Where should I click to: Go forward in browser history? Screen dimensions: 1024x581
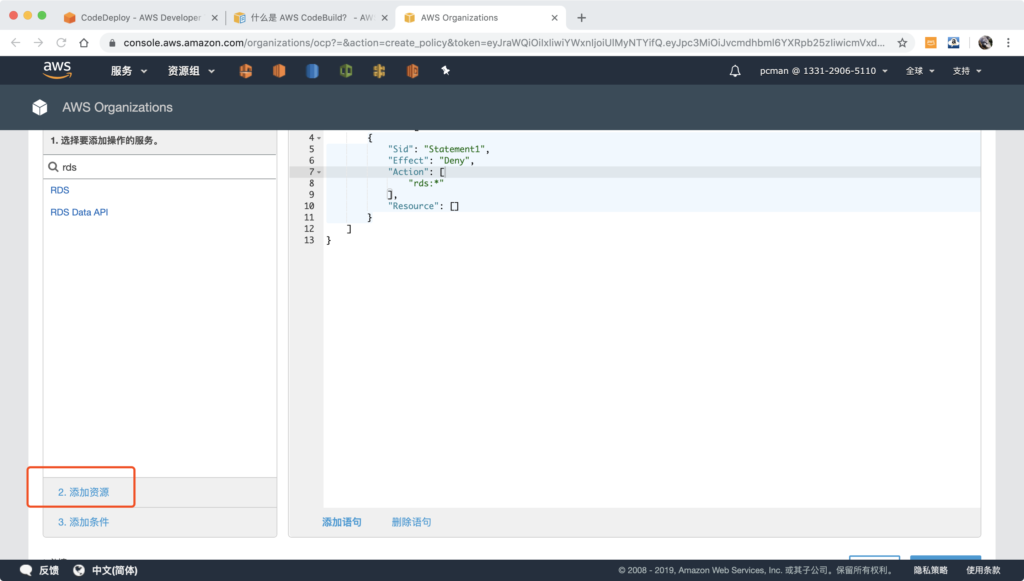point(39,42)
